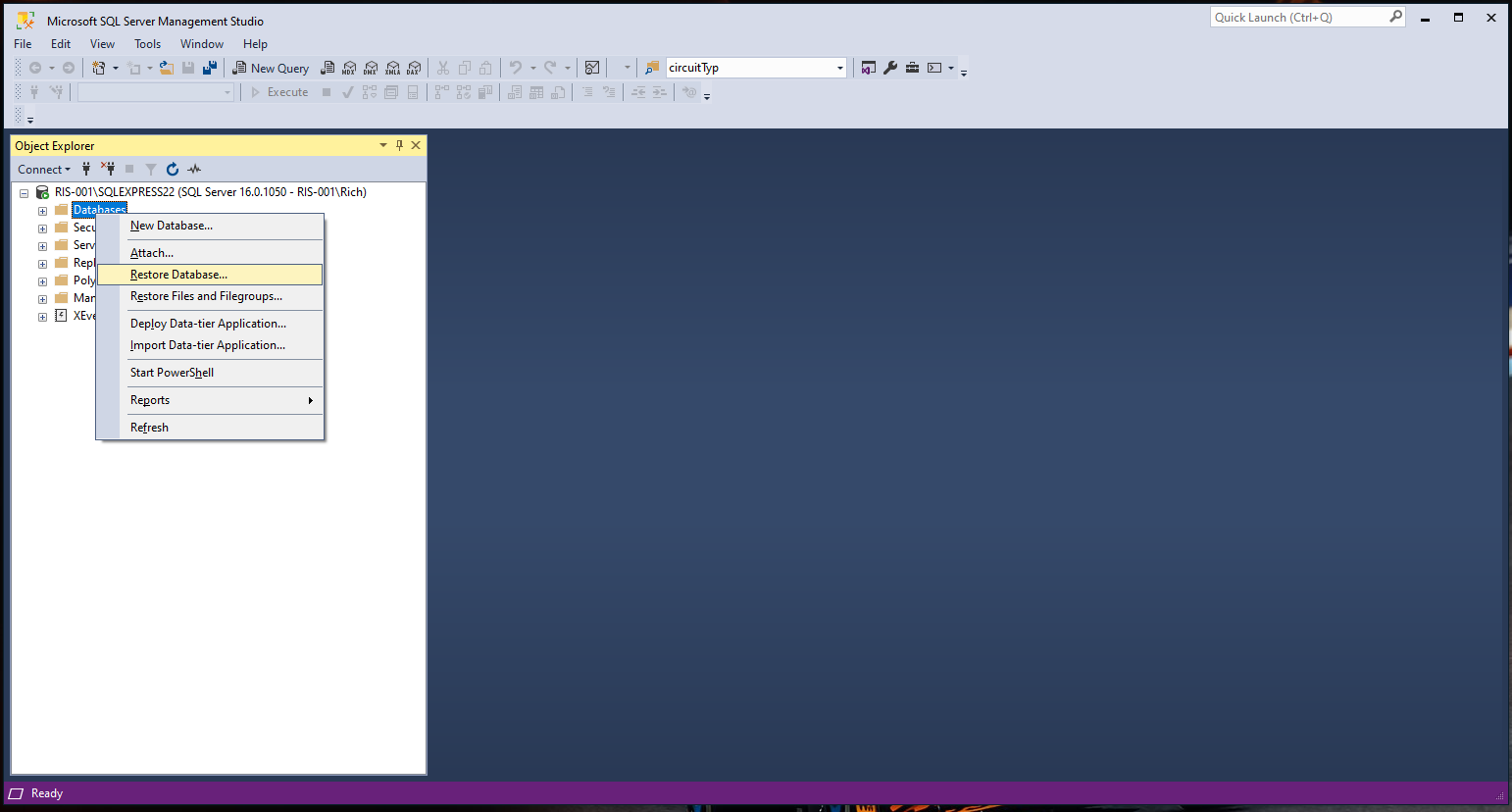Choose Restore Files and Filegroups...
The height and width of the screenshot is (812, 1512).
tap(210, 296)
